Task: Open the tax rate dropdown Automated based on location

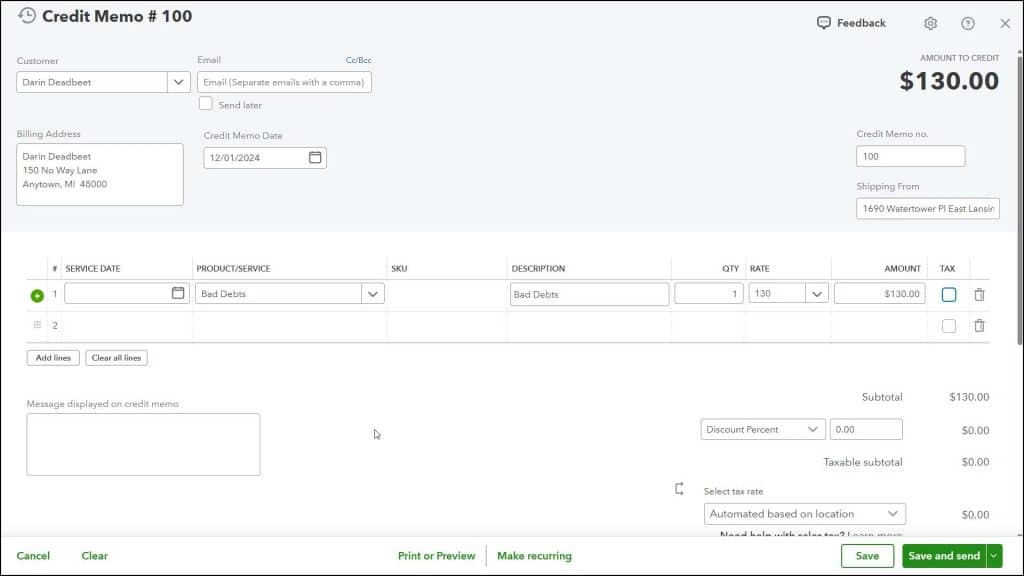Action: (x=805, y=514)
